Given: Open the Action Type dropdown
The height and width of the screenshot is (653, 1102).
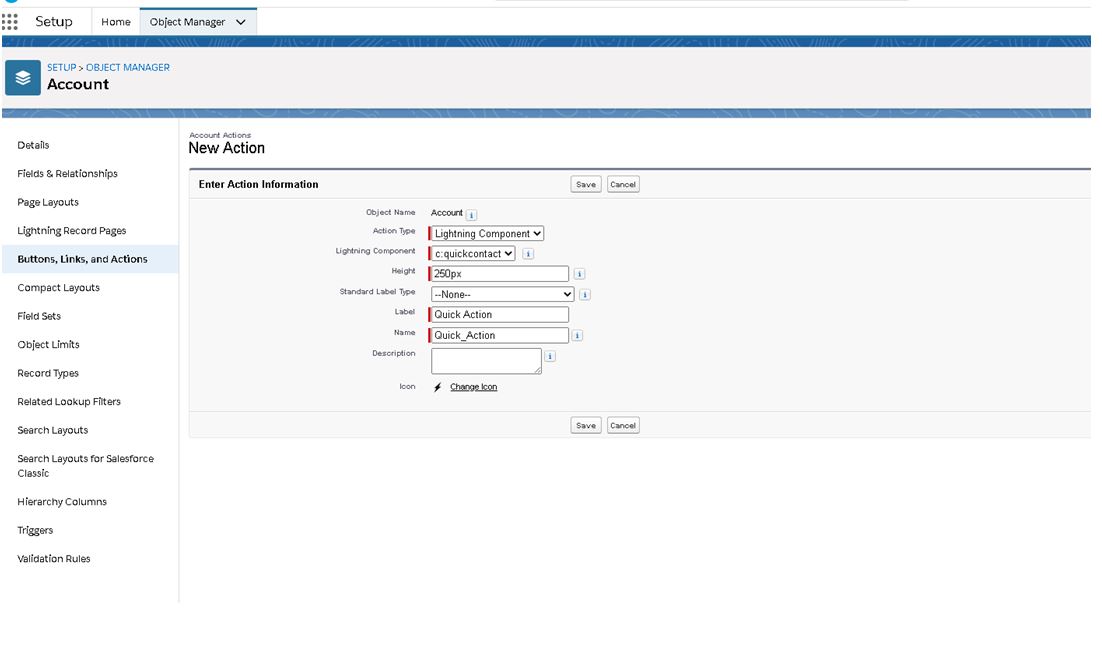Looking at the screenshot, I should (x=487, y=233).
